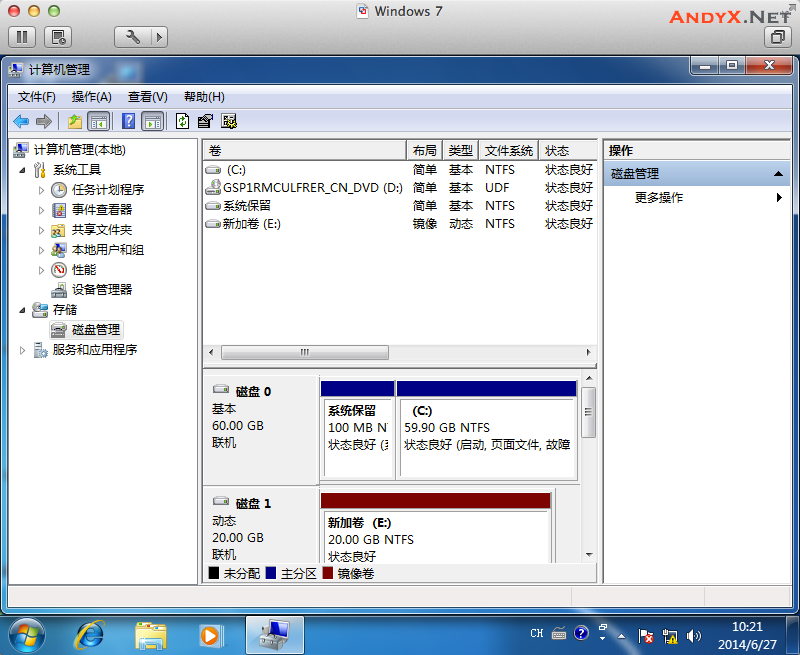Image resolution: width=800 pixels, height=655 pixels.
Task: Open 设备管理器 in the tree
Action: (x=102, y=290)
